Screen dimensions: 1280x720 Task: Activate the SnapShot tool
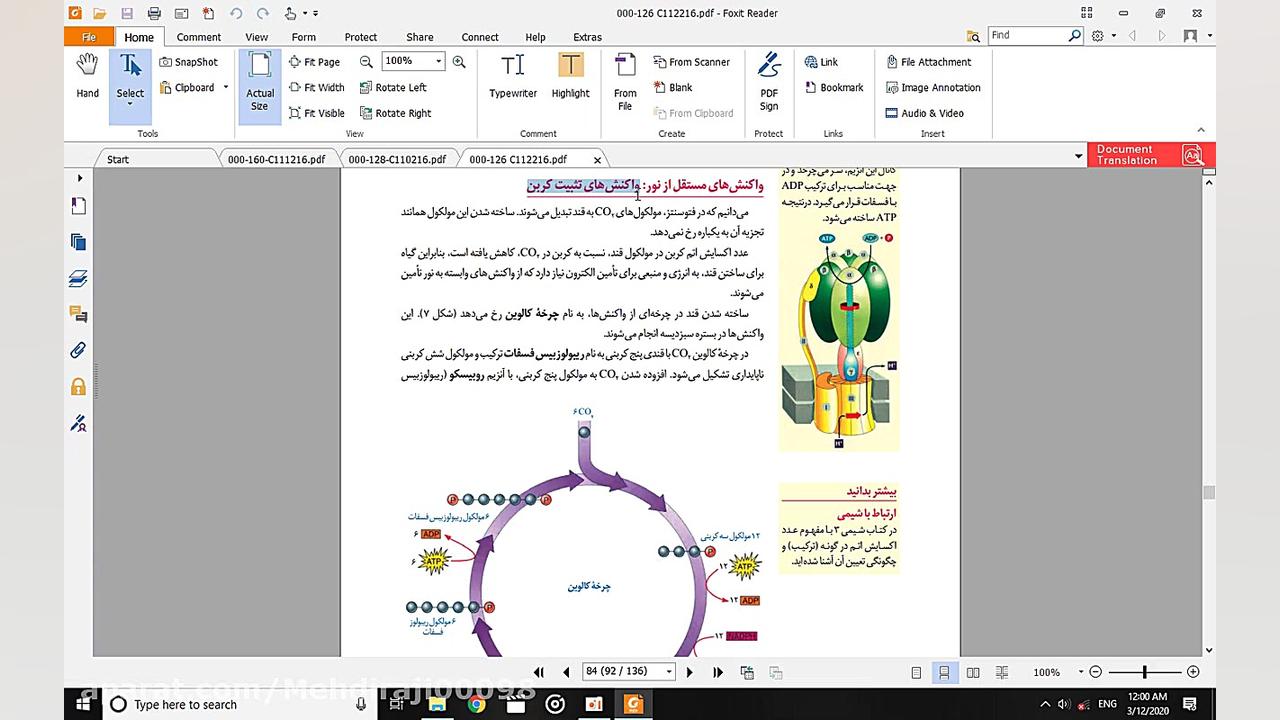click(188, 61)
